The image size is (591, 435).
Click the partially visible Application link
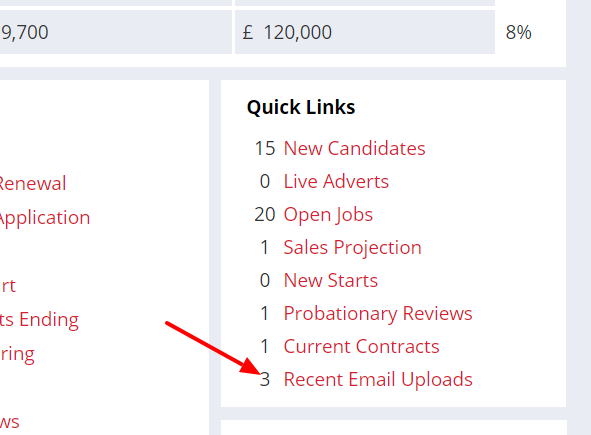[45, 218]
